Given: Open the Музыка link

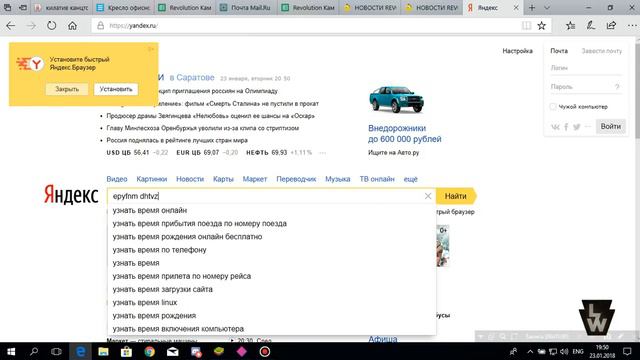Looking at the screenshot, I should (338, 179).
